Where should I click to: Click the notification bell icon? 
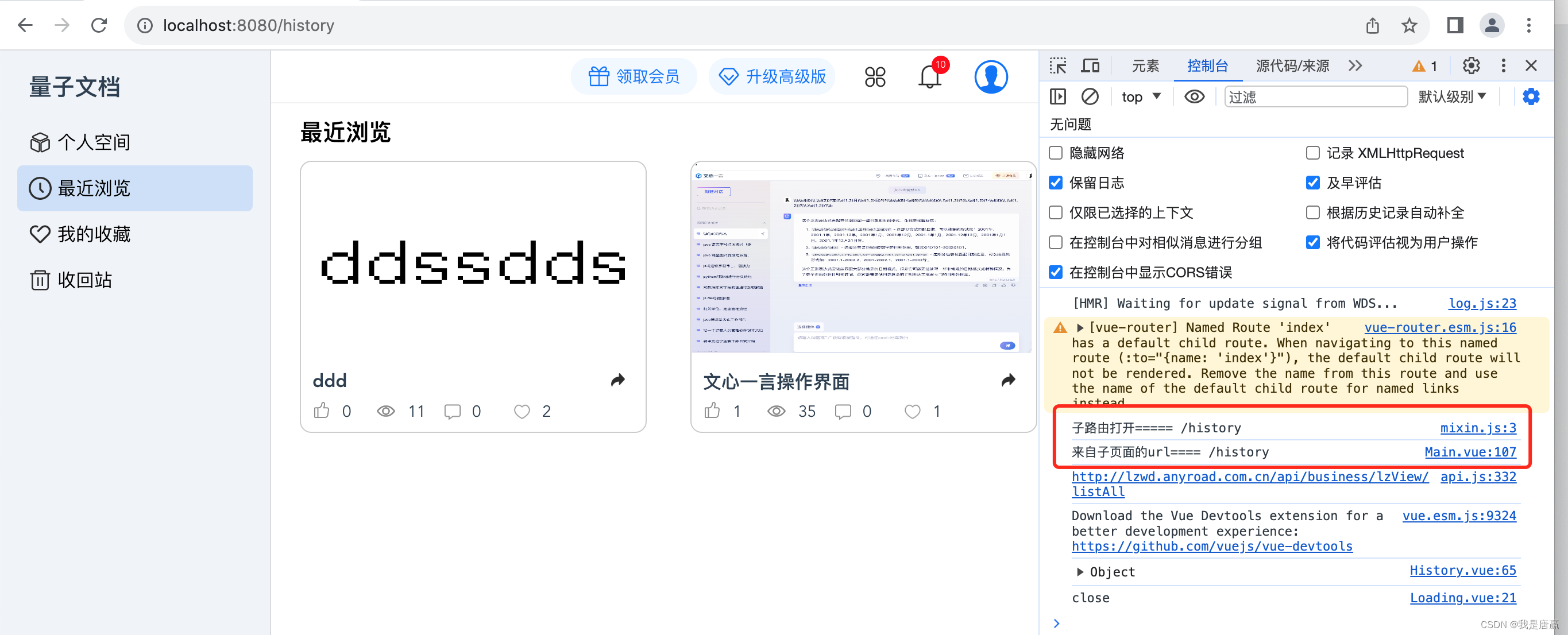pos(929,78)
